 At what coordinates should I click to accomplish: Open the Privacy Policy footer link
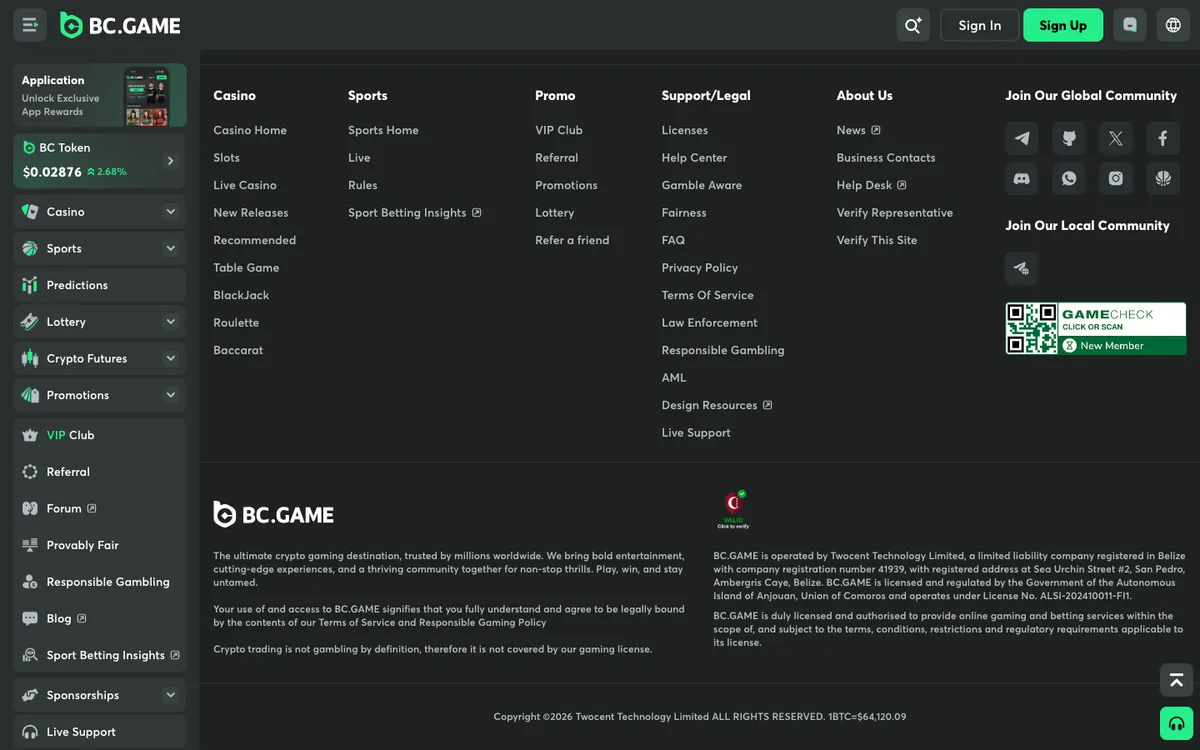[x=699, y=268]
